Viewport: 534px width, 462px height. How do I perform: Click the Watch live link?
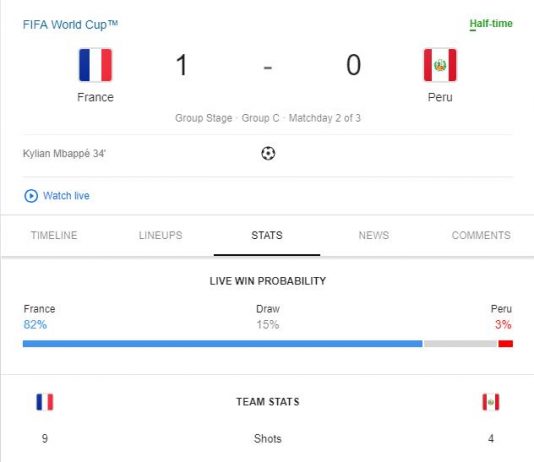pyautogui.click(x=66, y=196)
